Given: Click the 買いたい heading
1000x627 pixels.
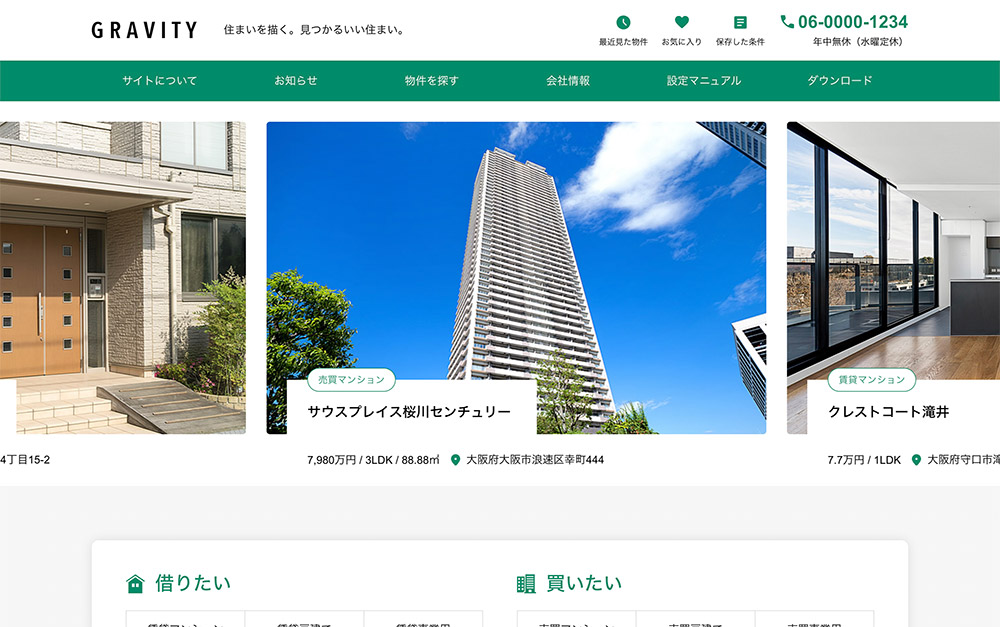Looking at the screenshot, I should coord(584,584).
